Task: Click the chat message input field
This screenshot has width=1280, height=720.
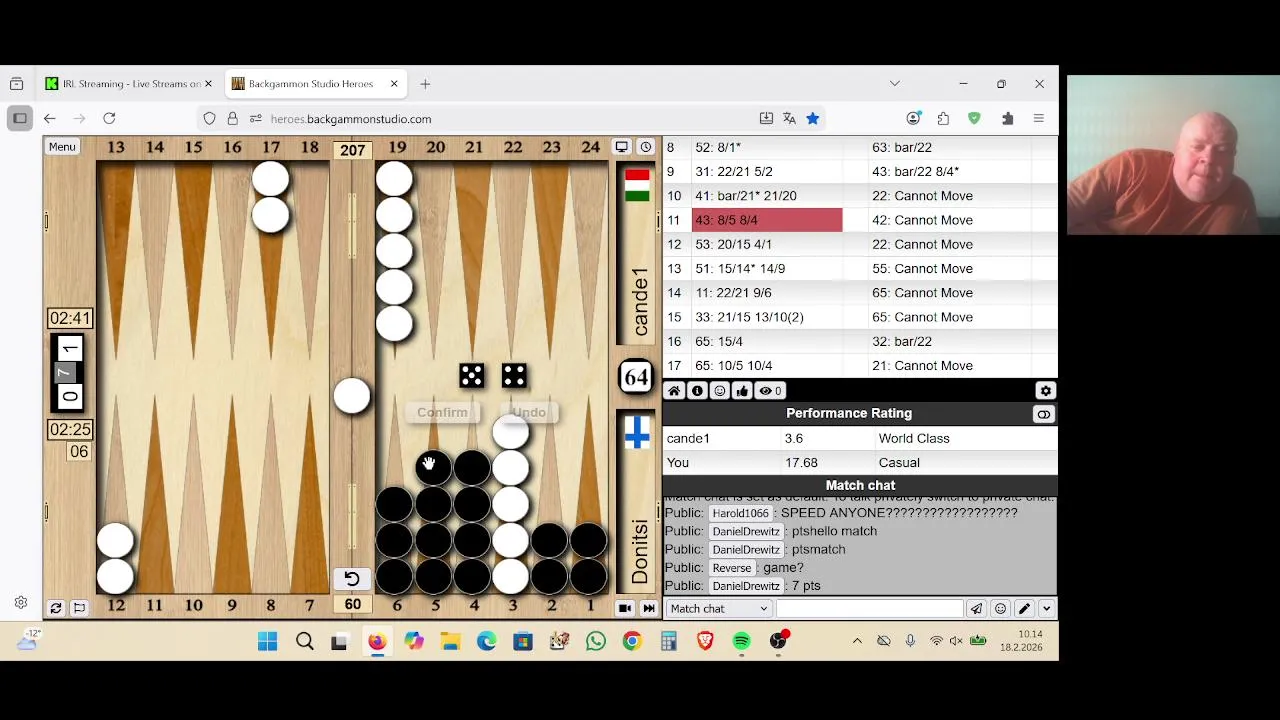Action: [x=870, y=608]
